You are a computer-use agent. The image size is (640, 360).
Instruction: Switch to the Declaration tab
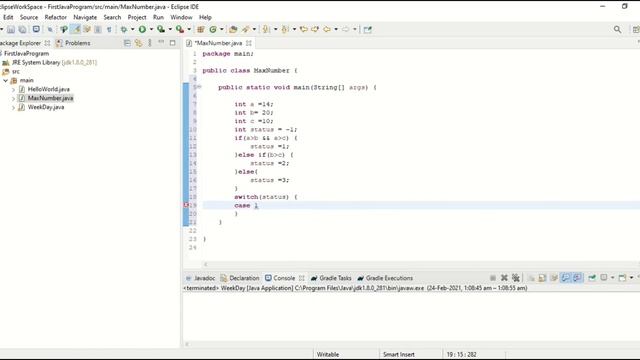click(x=240, y=278)
